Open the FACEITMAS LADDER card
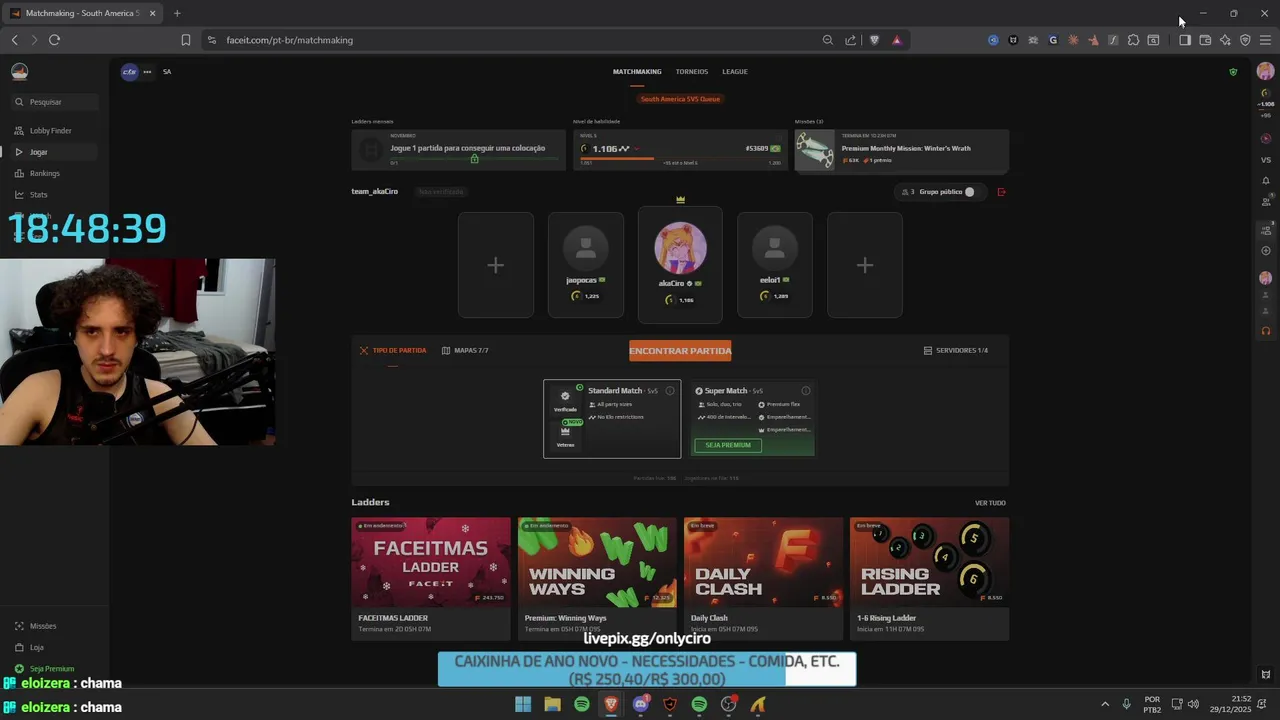 430,578
